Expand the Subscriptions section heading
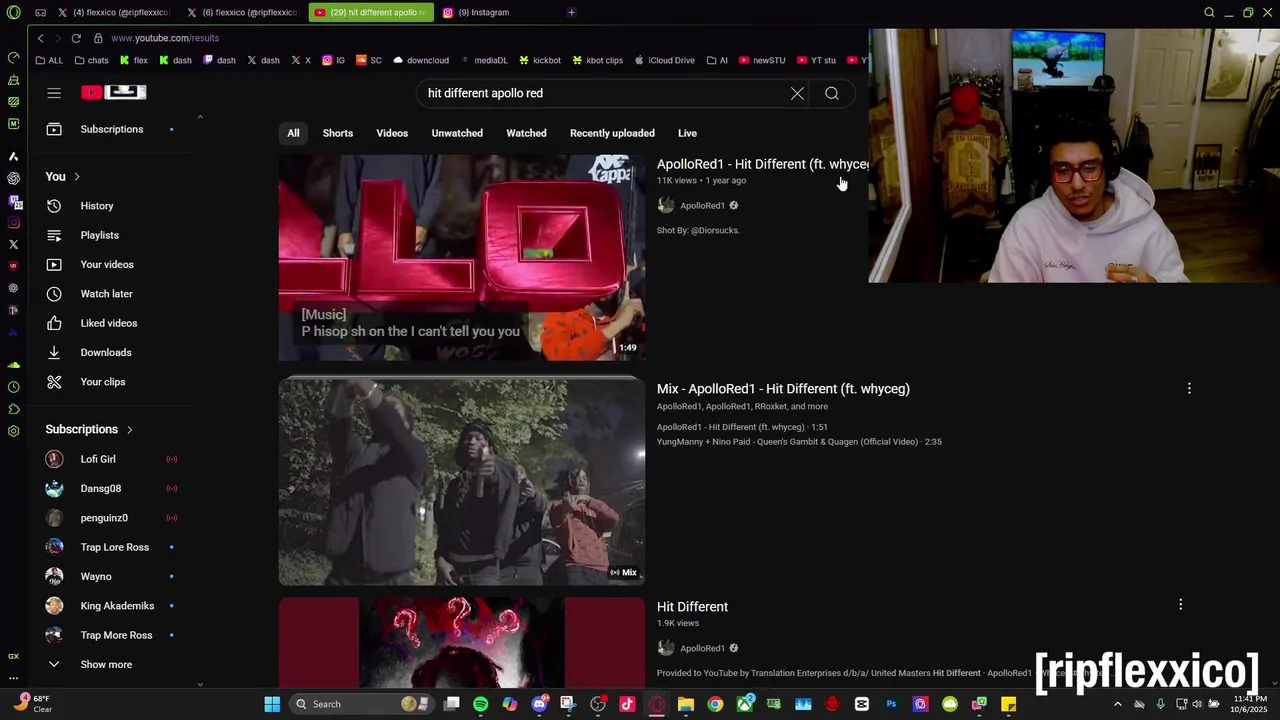Viewport: 1280px width, 720px height. pos(89,429)
